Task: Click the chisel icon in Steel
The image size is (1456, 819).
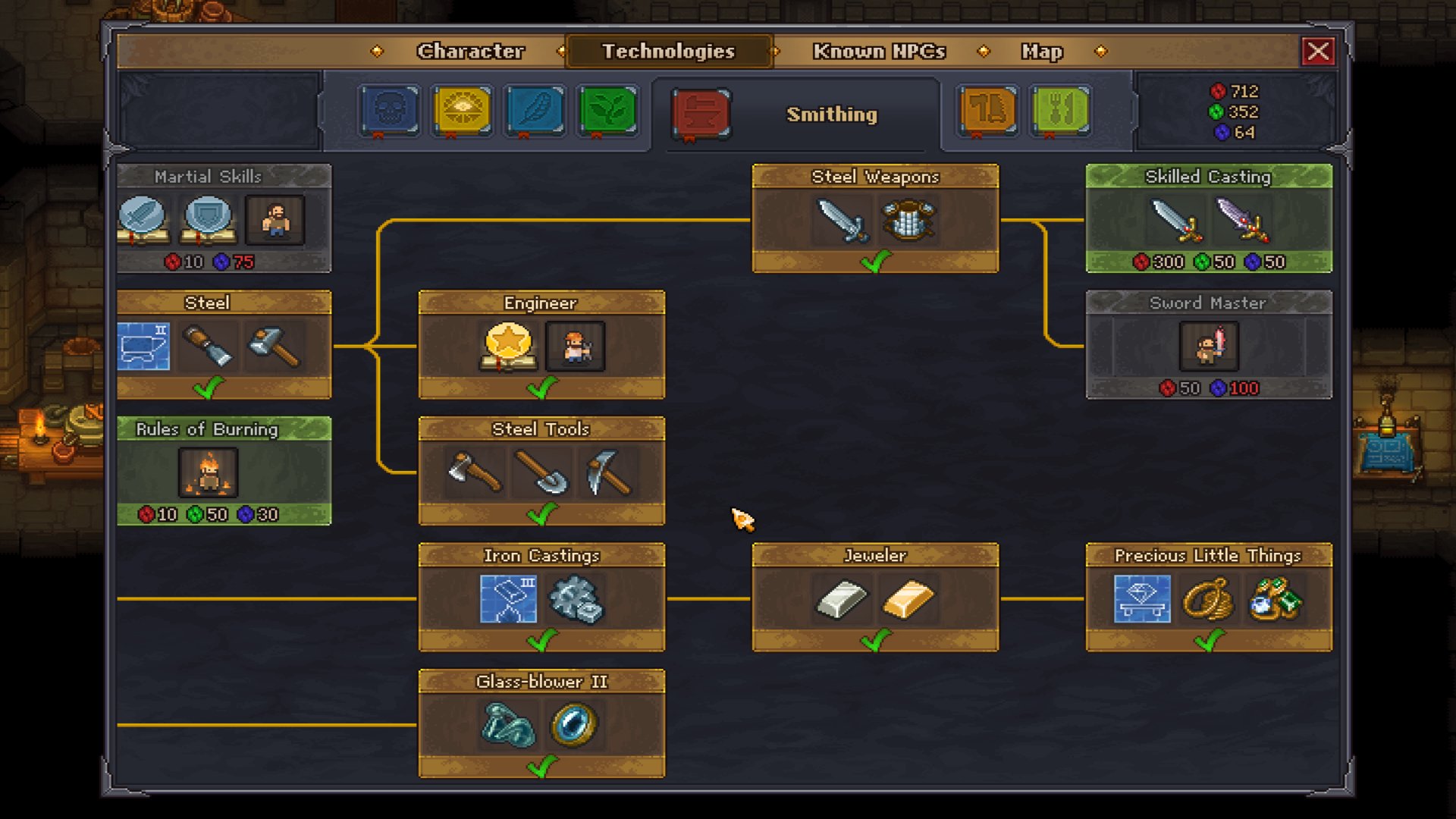Action: tap(208, 347)
